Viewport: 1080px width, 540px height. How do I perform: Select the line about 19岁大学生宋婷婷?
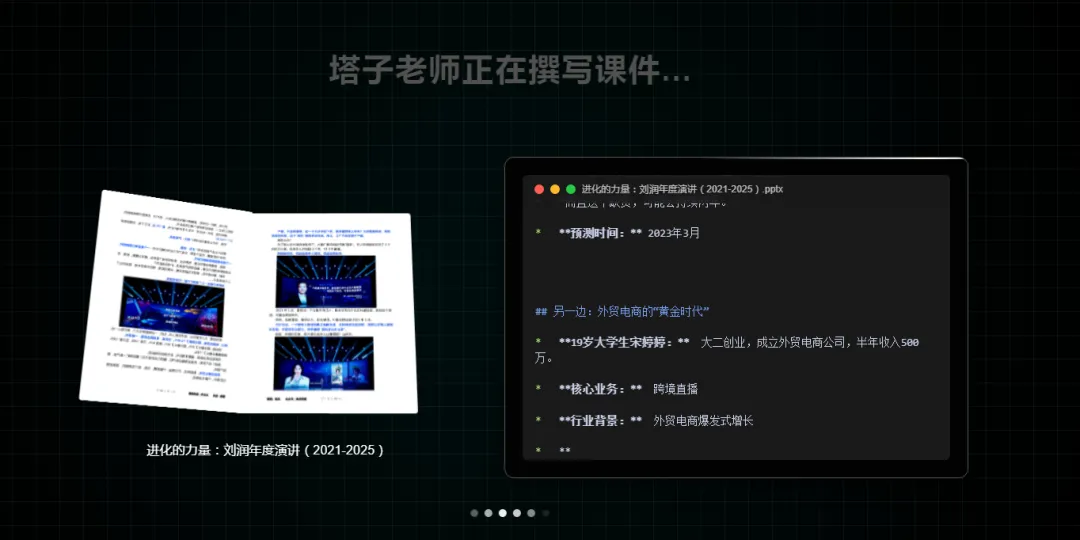click(727, 350)
